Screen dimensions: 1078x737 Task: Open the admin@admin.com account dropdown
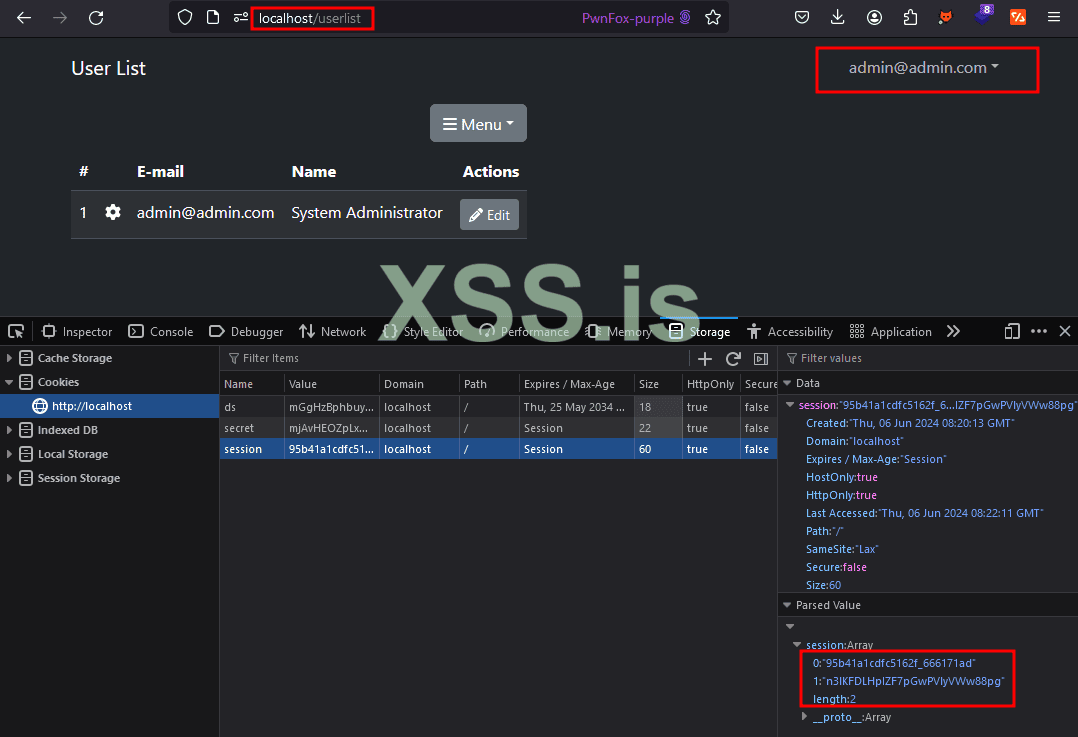[x=925, y=68]
